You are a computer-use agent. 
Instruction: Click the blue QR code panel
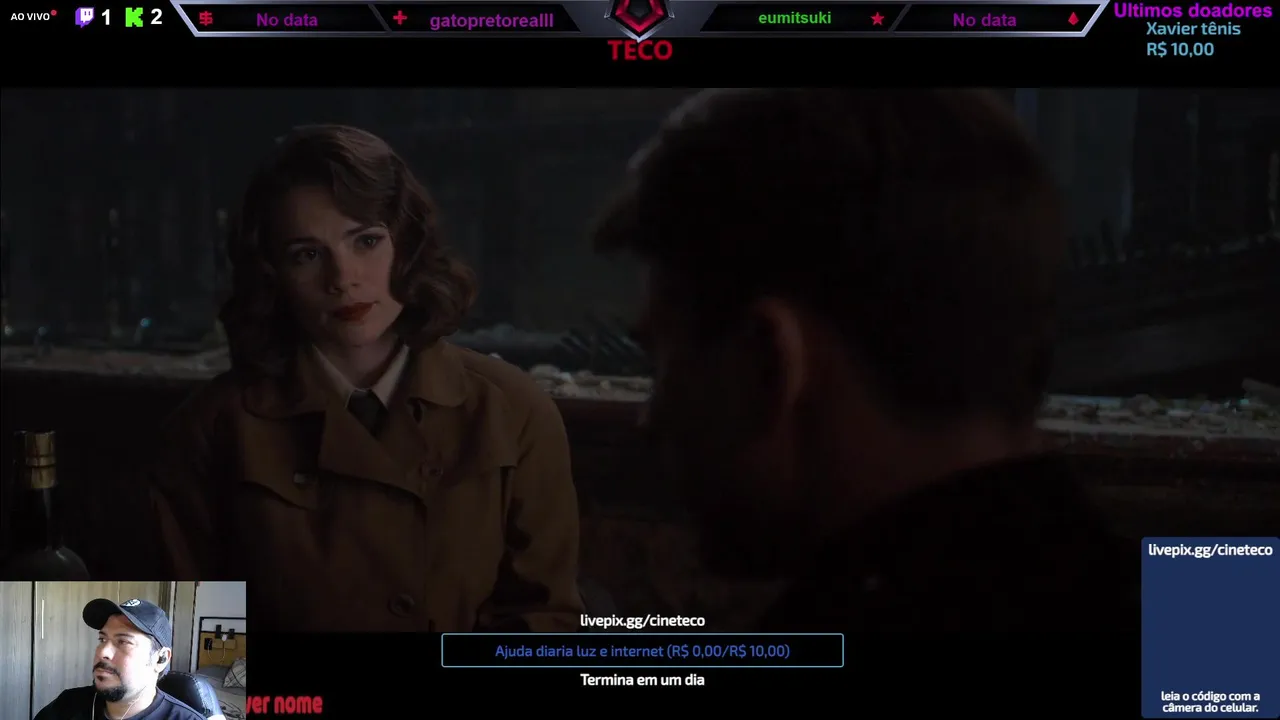pyautogui.click(x=1210, y=628)
